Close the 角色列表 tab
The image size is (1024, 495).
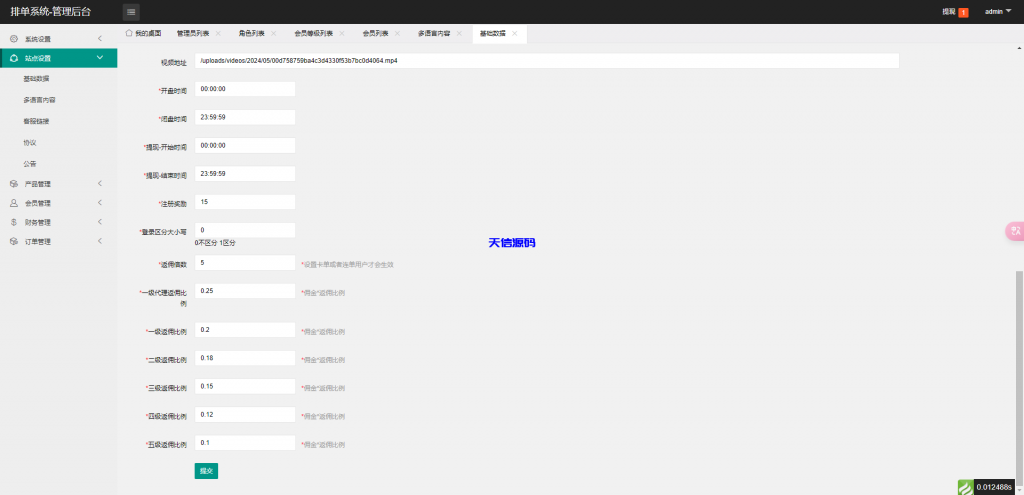tap(274, 33)
